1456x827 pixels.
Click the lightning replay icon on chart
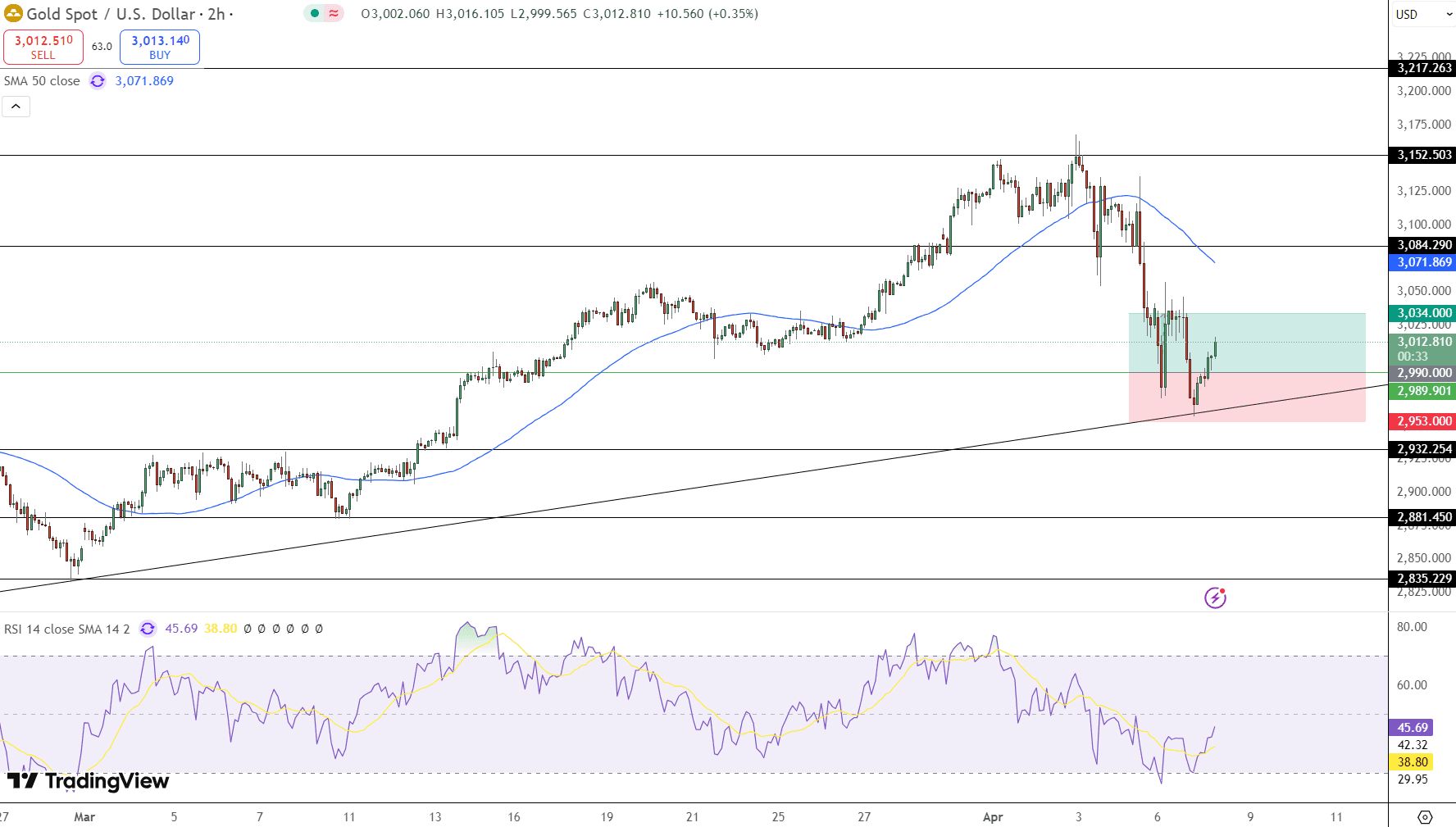click(x=1215, y=598)
